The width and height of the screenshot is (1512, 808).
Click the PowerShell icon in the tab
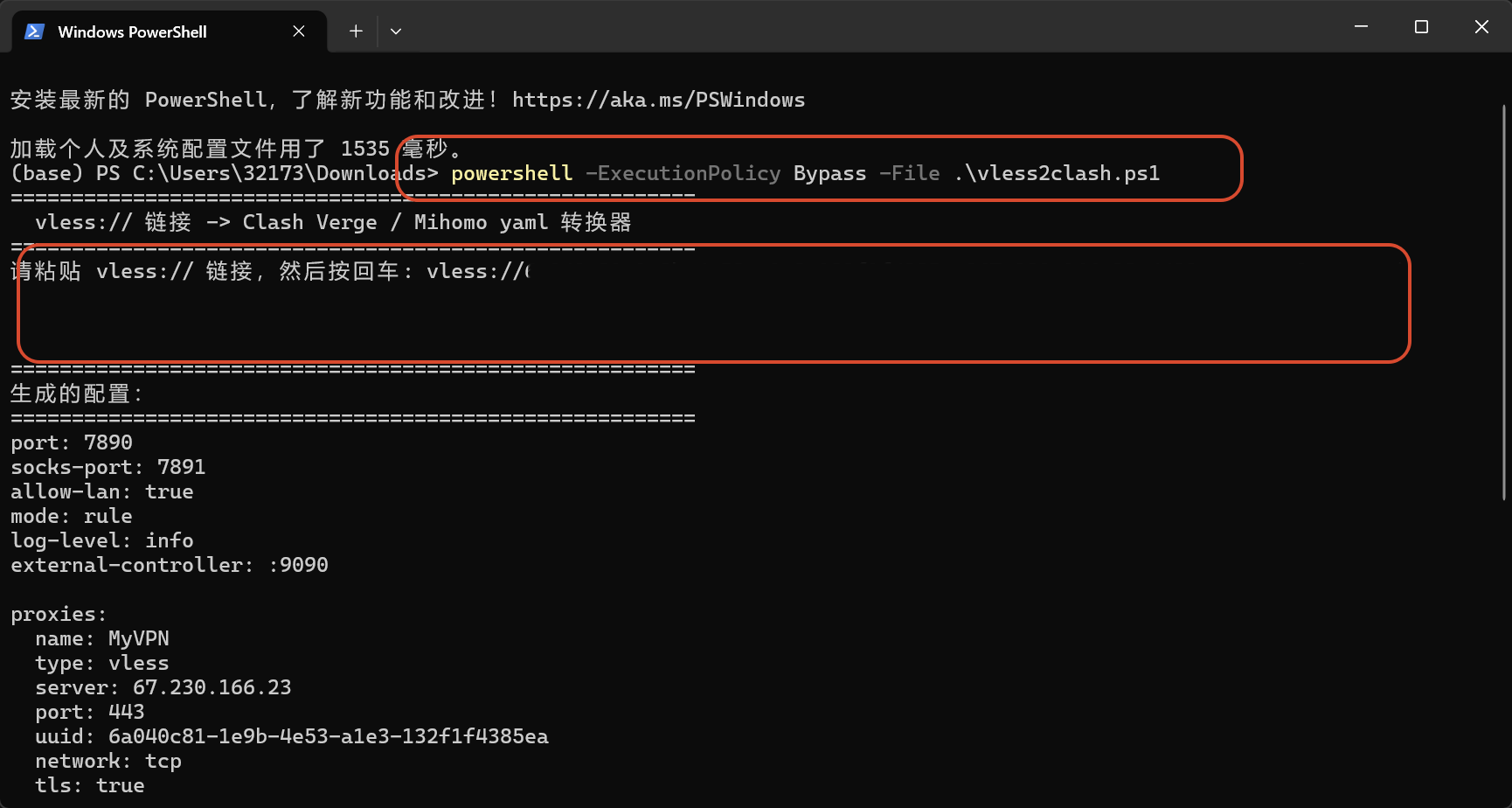[34, 31]
